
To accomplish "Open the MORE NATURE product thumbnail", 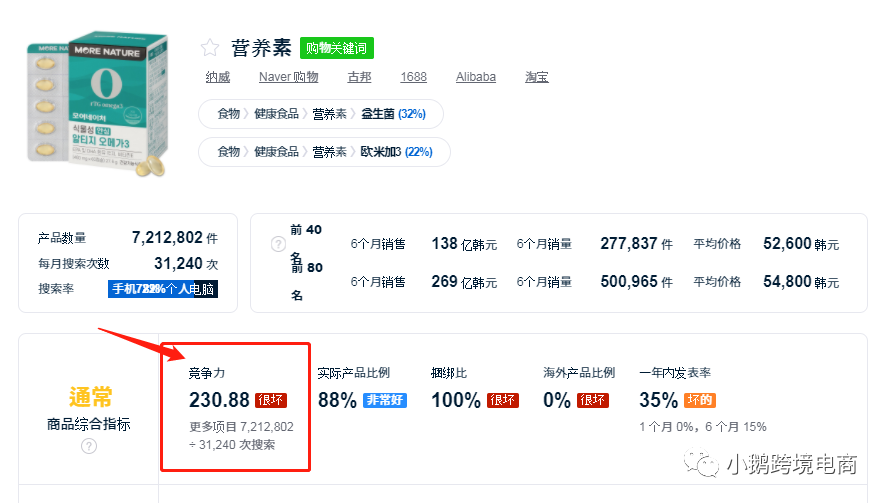I will 97,104.
